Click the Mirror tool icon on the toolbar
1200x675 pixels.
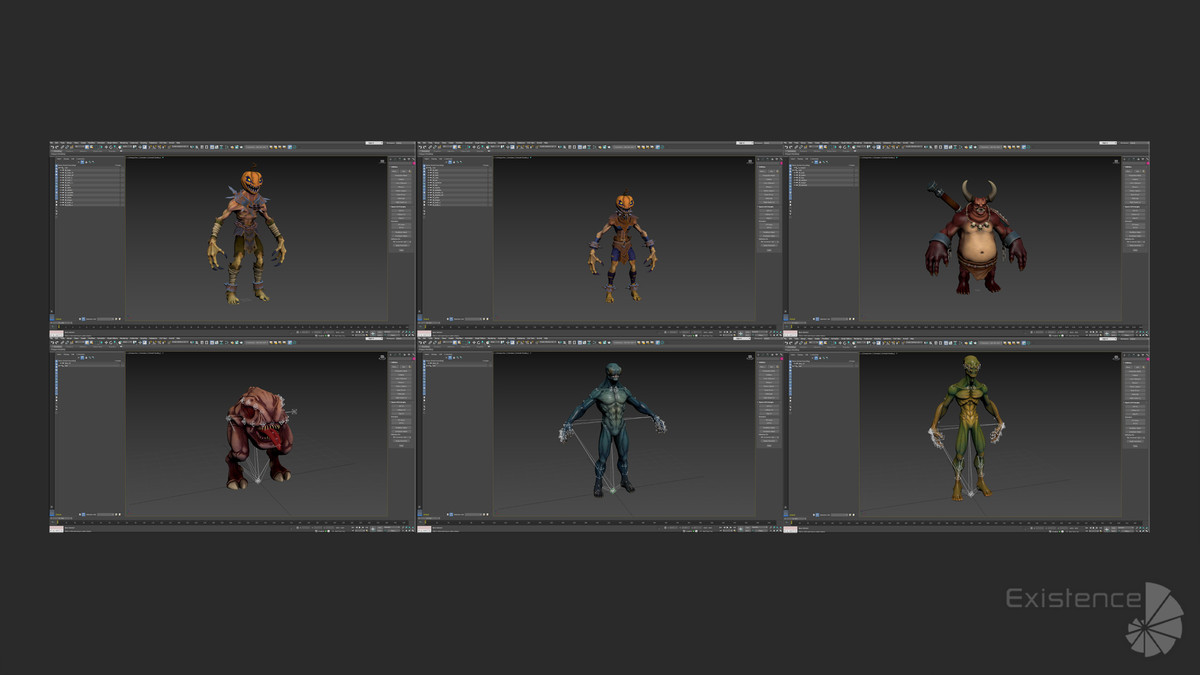[x=191, y=147]
